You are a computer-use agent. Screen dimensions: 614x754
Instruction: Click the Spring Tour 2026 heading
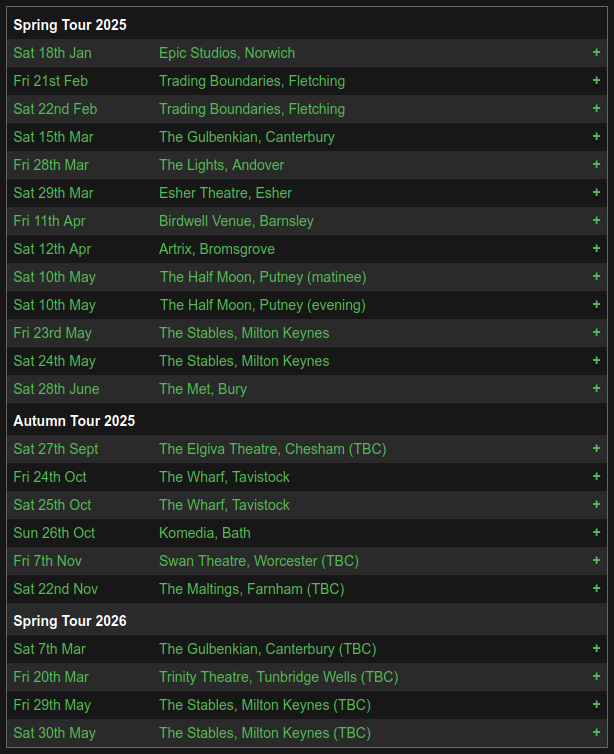(70, 621)
